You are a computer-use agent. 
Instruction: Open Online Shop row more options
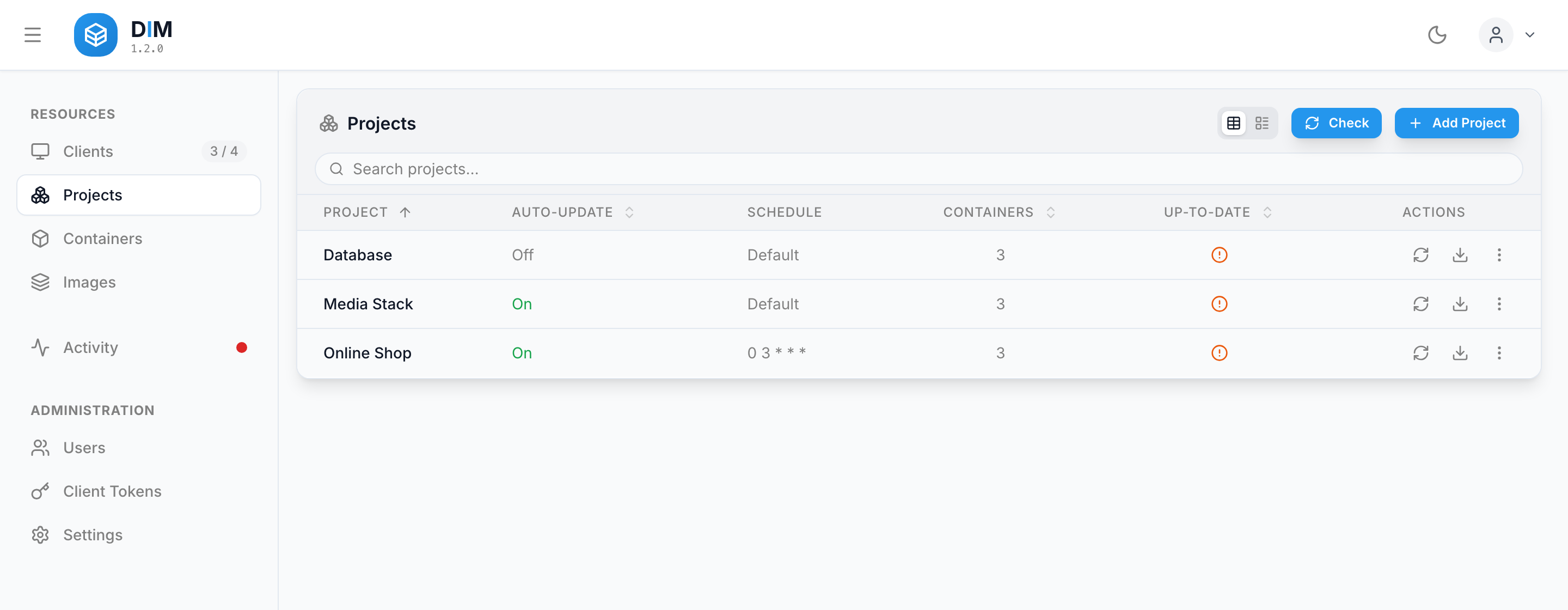pyautogui.click(x=1499, y=353)
